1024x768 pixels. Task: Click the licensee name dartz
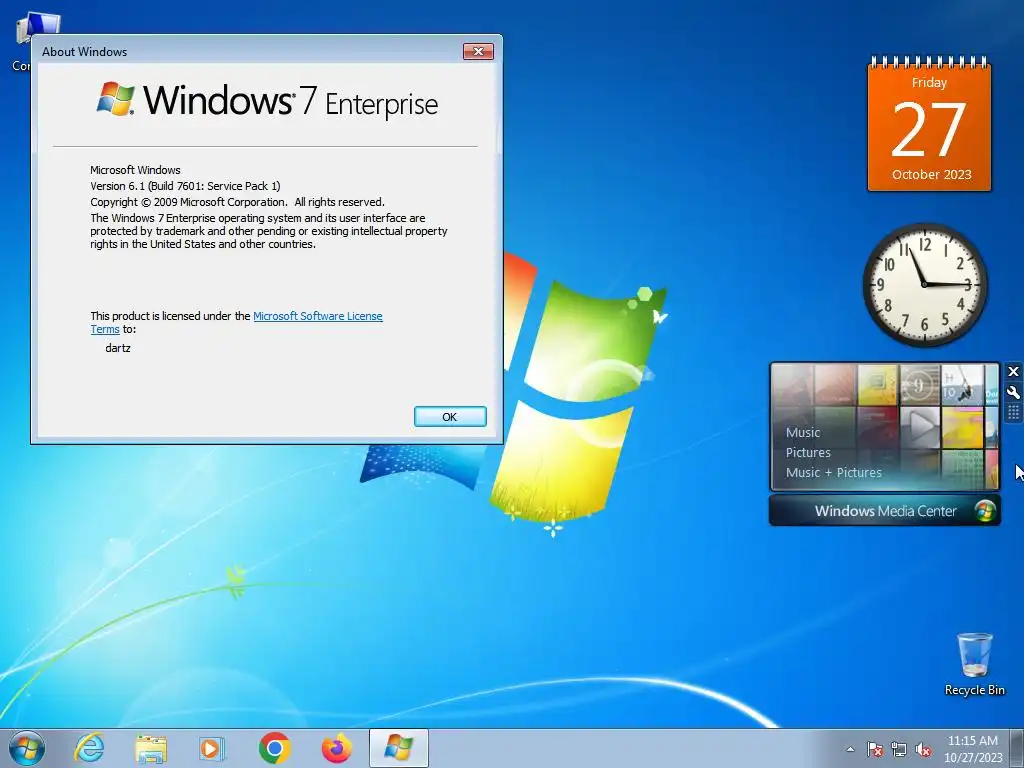tap(118, 348)
